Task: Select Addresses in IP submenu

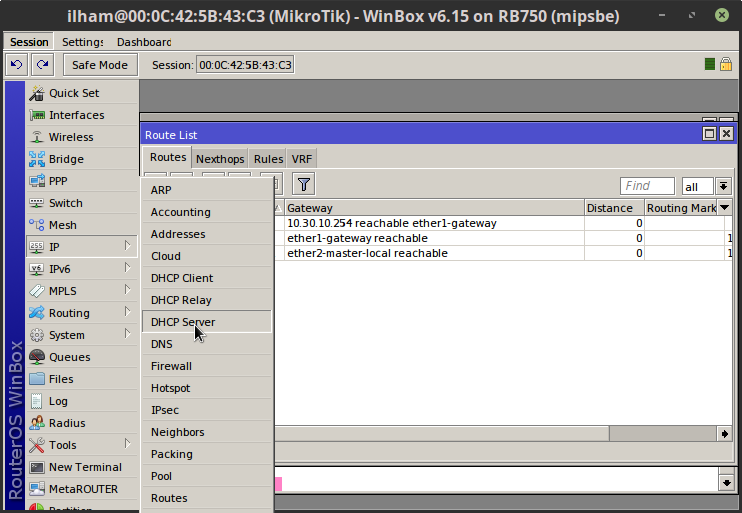Action: [x=207, y=234]
